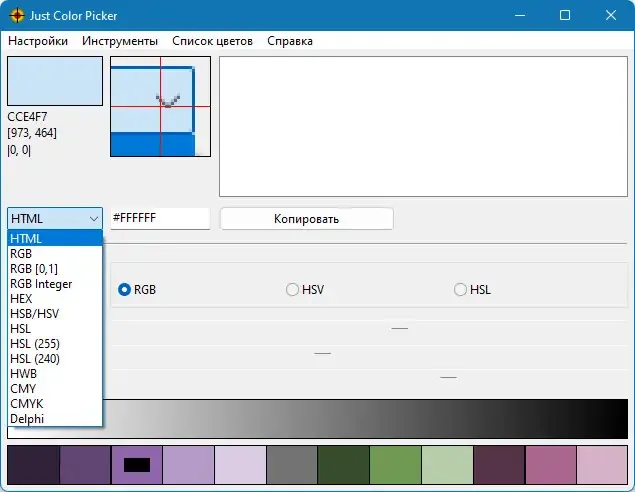The image size is (635, 492).
Task: Pick the dark violet palette swatch
Action: [x=85, y=465]
